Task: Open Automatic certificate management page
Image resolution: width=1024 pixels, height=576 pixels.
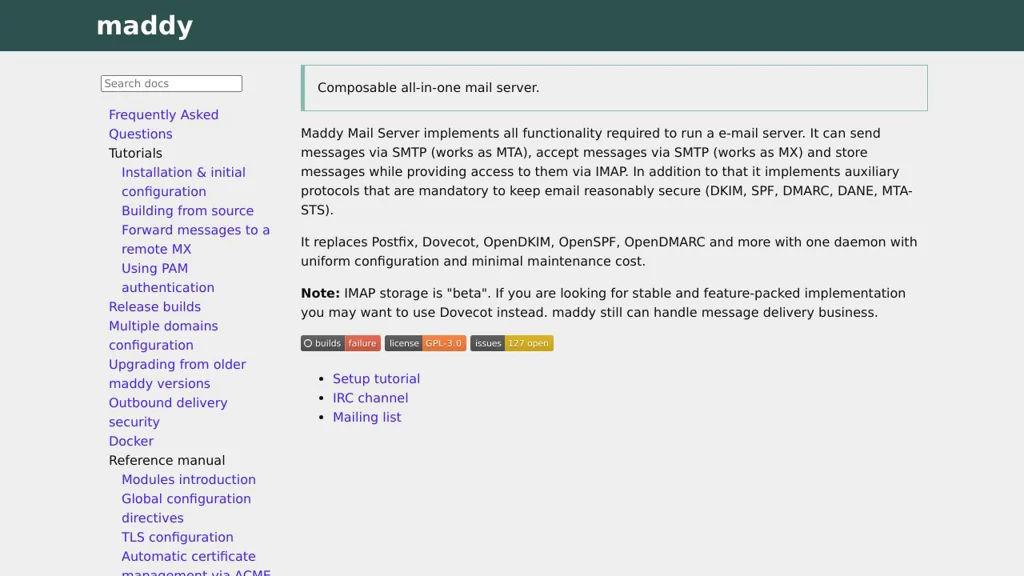Action: pos(196,564)
